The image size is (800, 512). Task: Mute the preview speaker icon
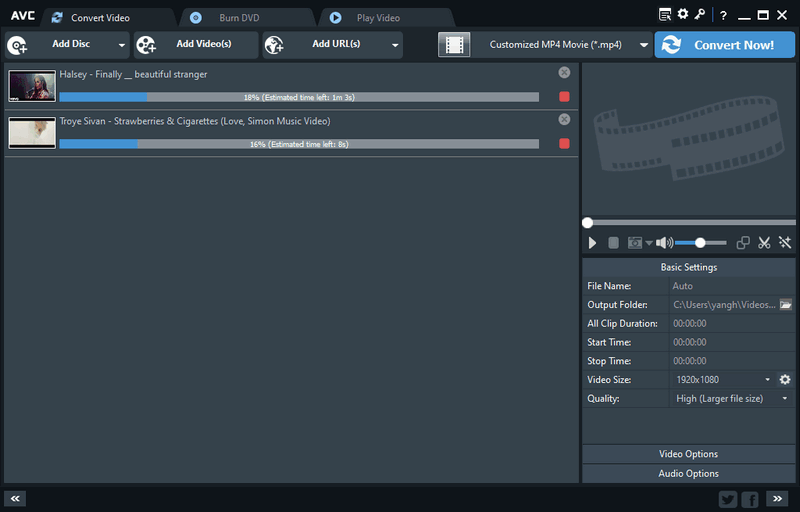[x=664, y=243]
